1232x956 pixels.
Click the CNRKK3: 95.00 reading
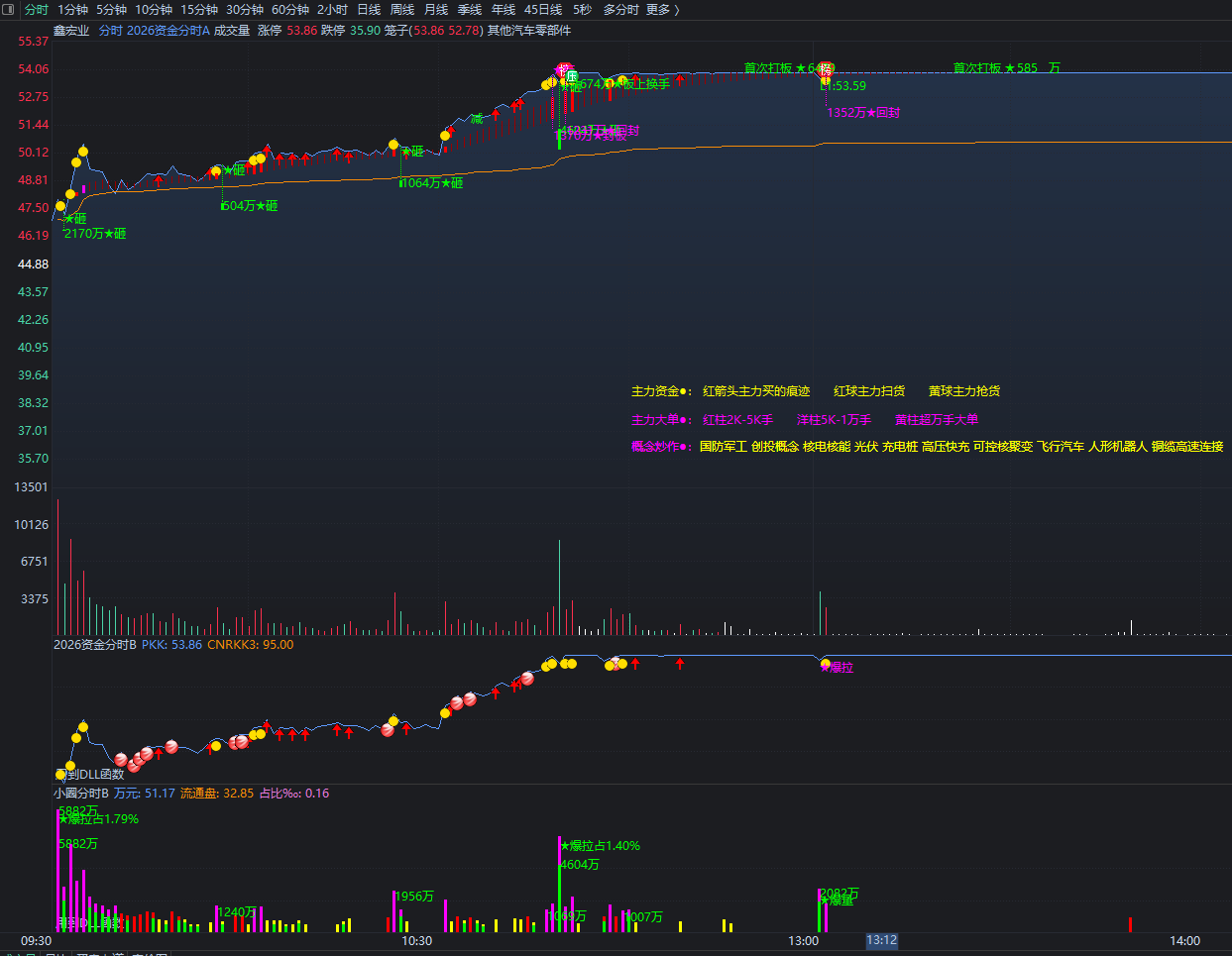pyautogui.click(x=251, y=645)
